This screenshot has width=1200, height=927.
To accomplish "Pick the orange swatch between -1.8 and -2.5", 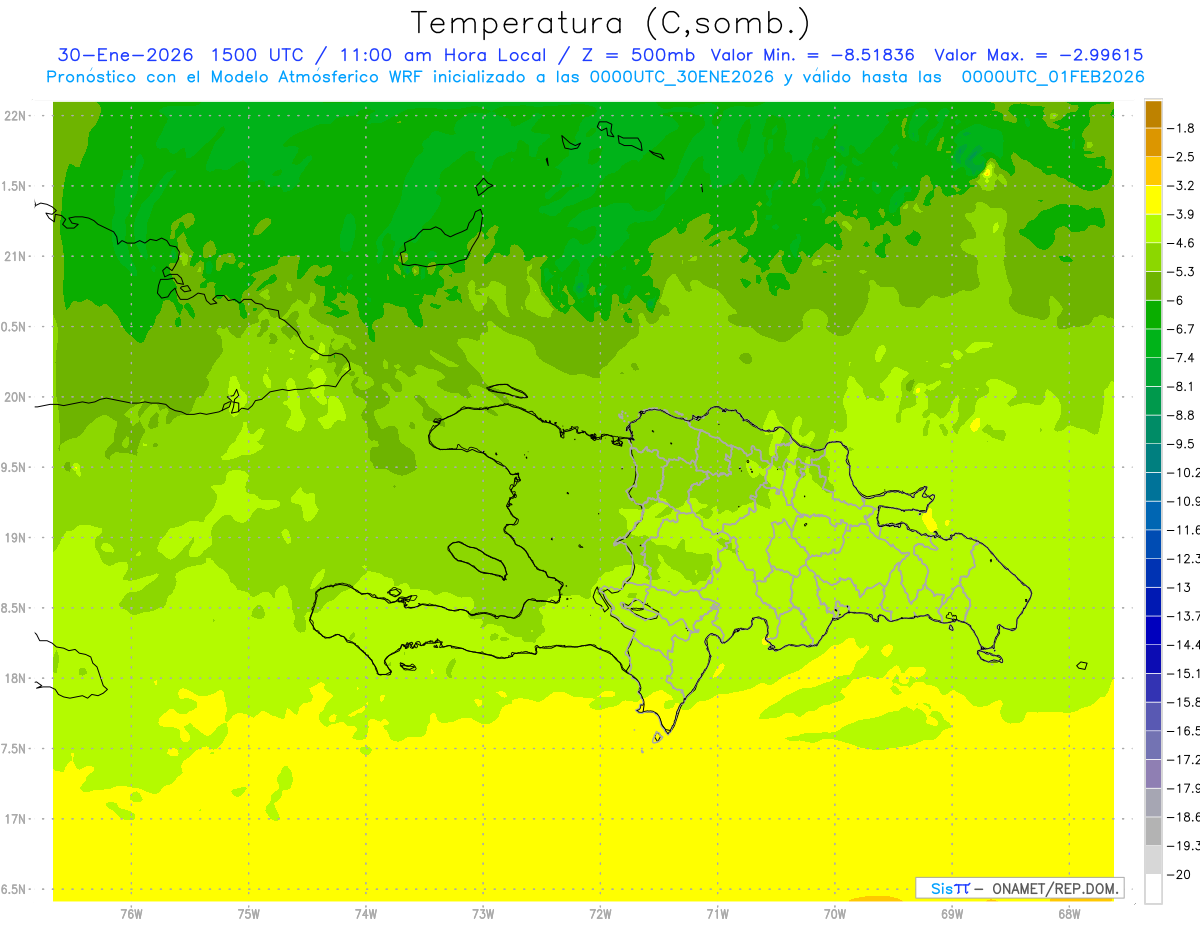I will click(x=1153, y=142).
